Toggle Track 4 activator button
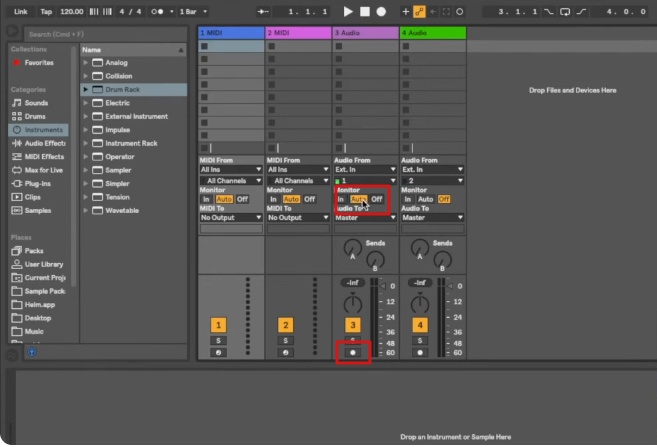Viewport: 657px width, 447px height. pyautogui.click(x=420, y=325)
